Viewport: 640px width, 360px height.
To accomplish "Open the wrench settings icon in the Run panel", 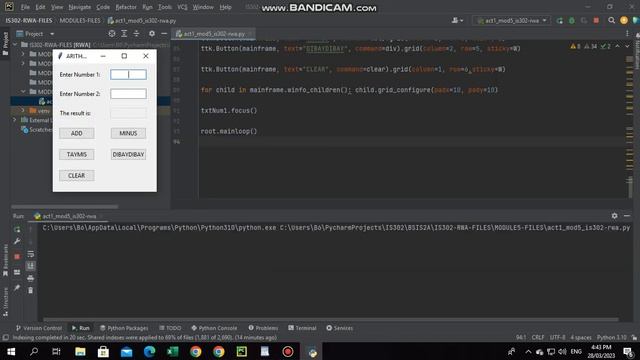I will pos(17,242).
